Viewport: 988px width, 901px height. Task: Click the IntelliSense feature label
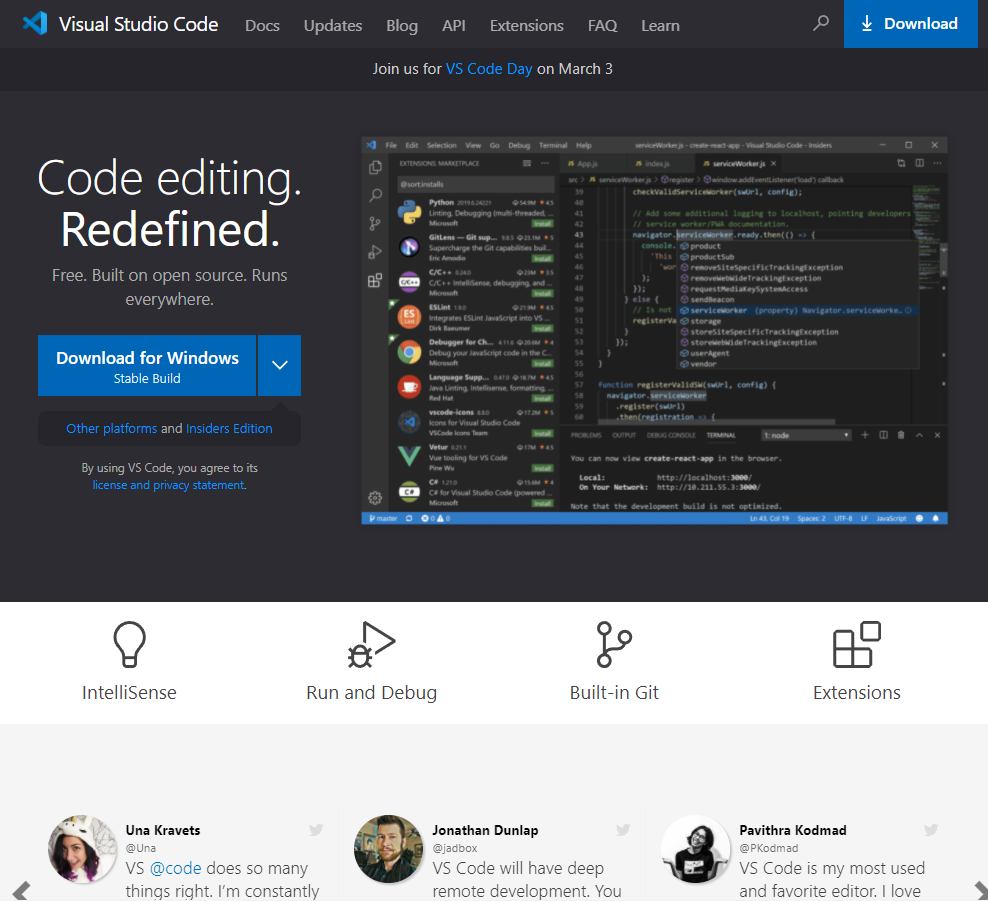click(x=129, y=692)
